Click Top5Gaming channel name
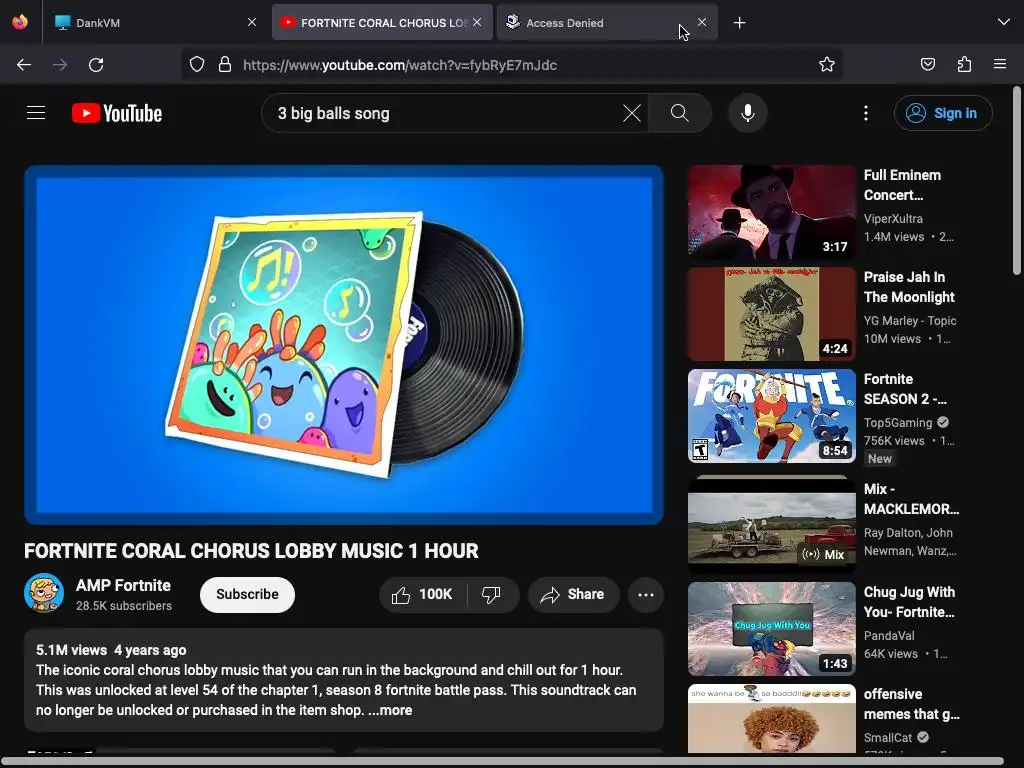 [x=898, y=423]
